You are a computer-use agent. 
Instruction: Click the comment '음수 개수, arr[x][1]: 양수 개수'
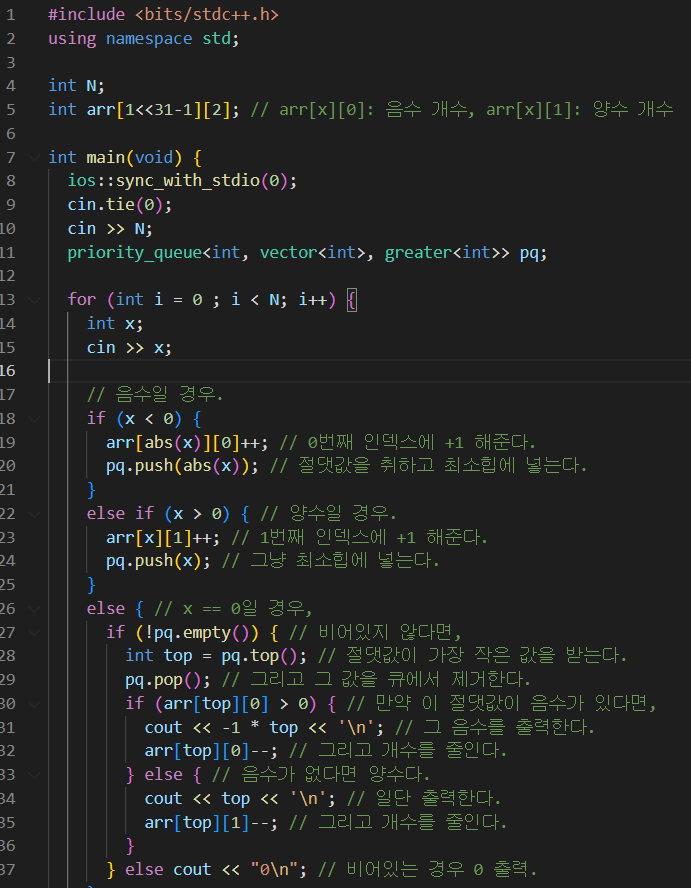[x=530, y=109]
